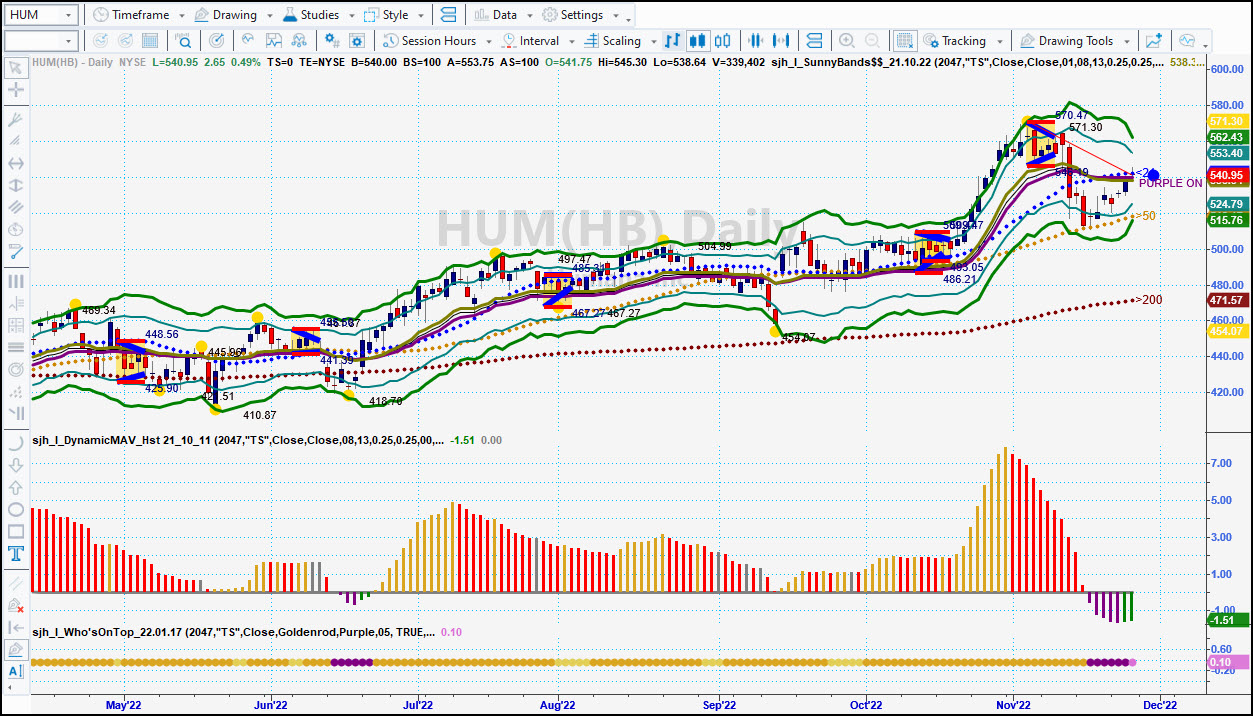Open the top toolbar overflow options arrow

point(628,19)
